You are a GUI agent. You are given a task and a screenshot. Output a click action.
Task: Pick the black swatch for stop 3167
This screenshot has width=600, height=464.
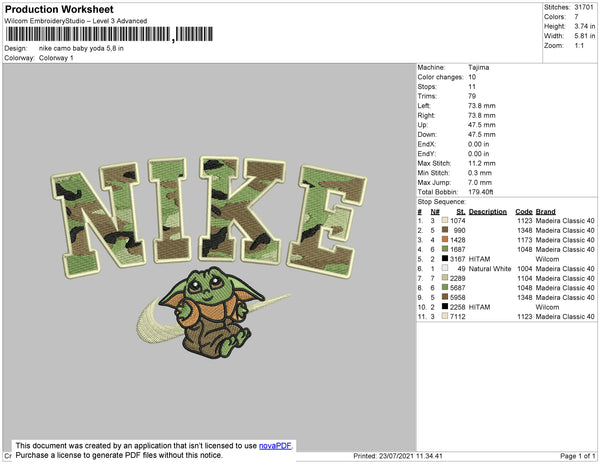[445, 259]
